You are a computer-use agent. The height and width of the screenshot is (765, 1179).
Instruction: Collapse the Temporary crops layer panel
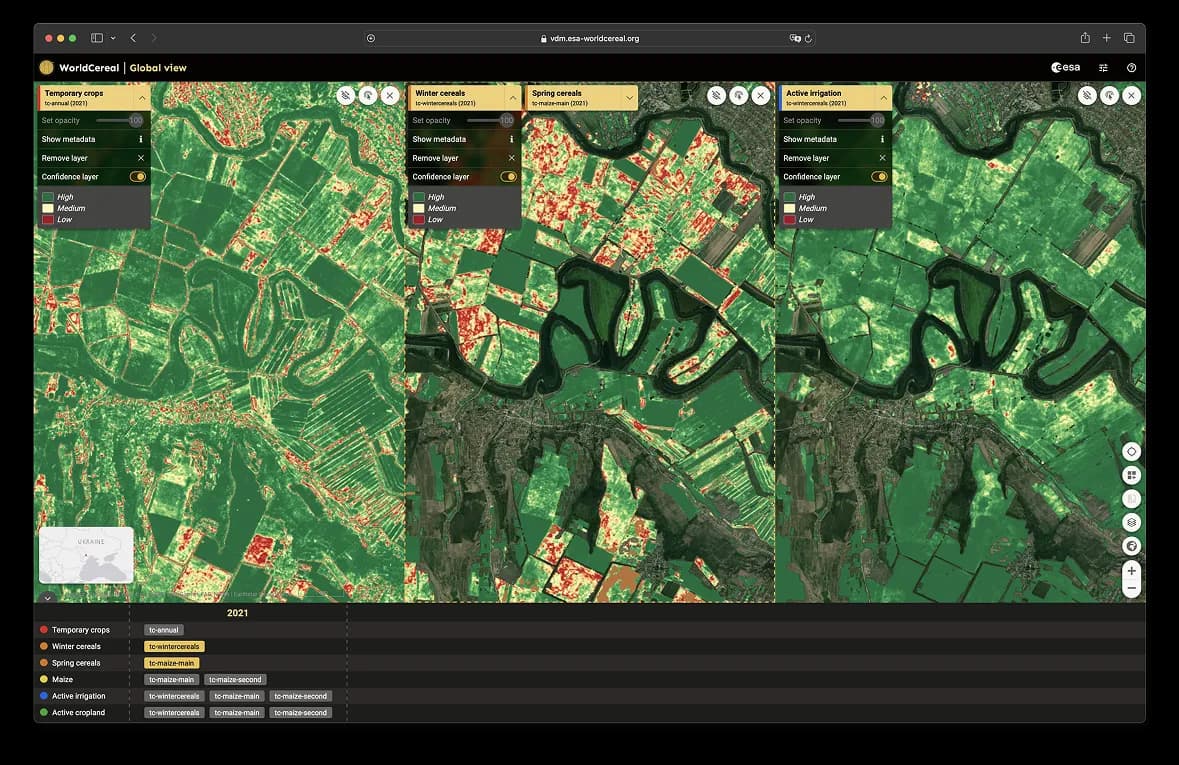click(x=142, y=97)
